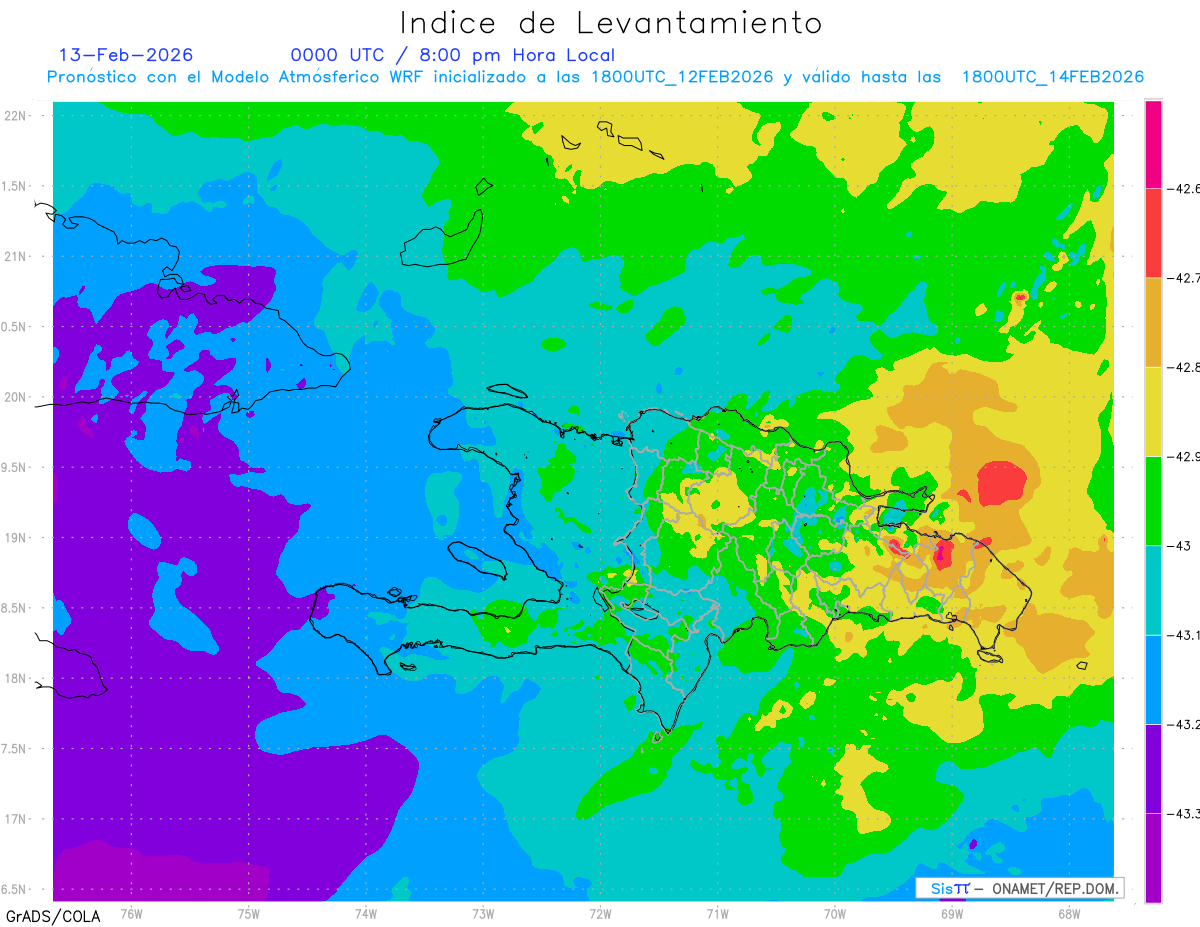Click the '17N' latitude axis label
1200x927 pixels.
[x=14, y=819]
